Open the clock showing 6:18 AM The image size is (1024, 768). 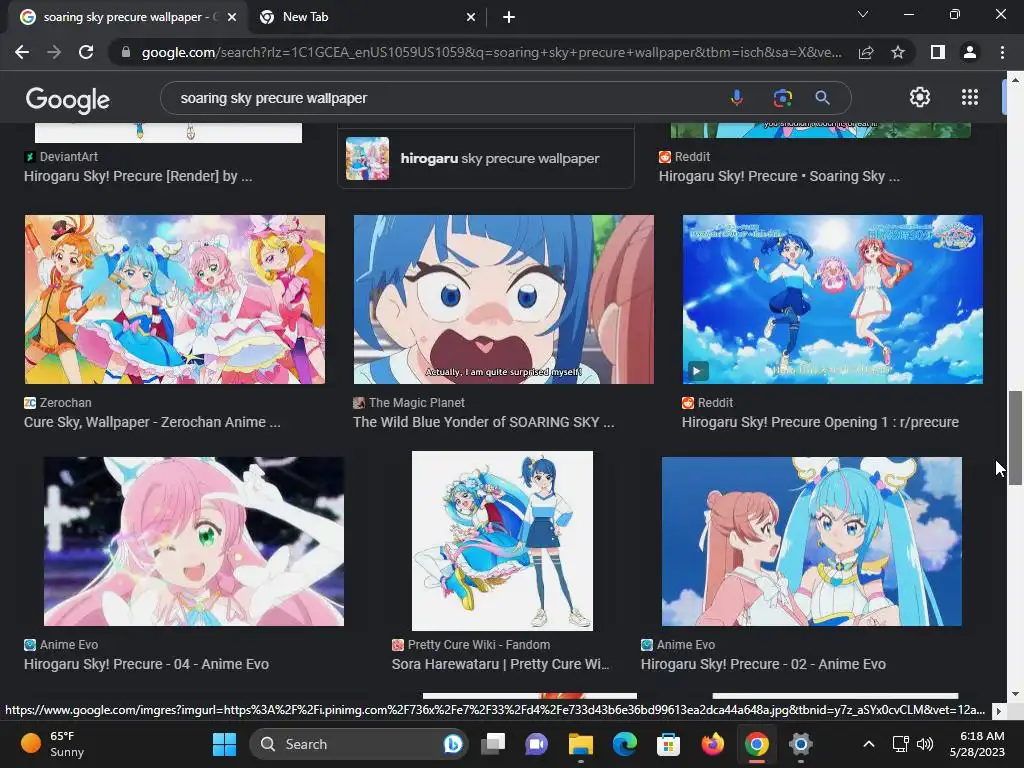[x=977, y=744]
